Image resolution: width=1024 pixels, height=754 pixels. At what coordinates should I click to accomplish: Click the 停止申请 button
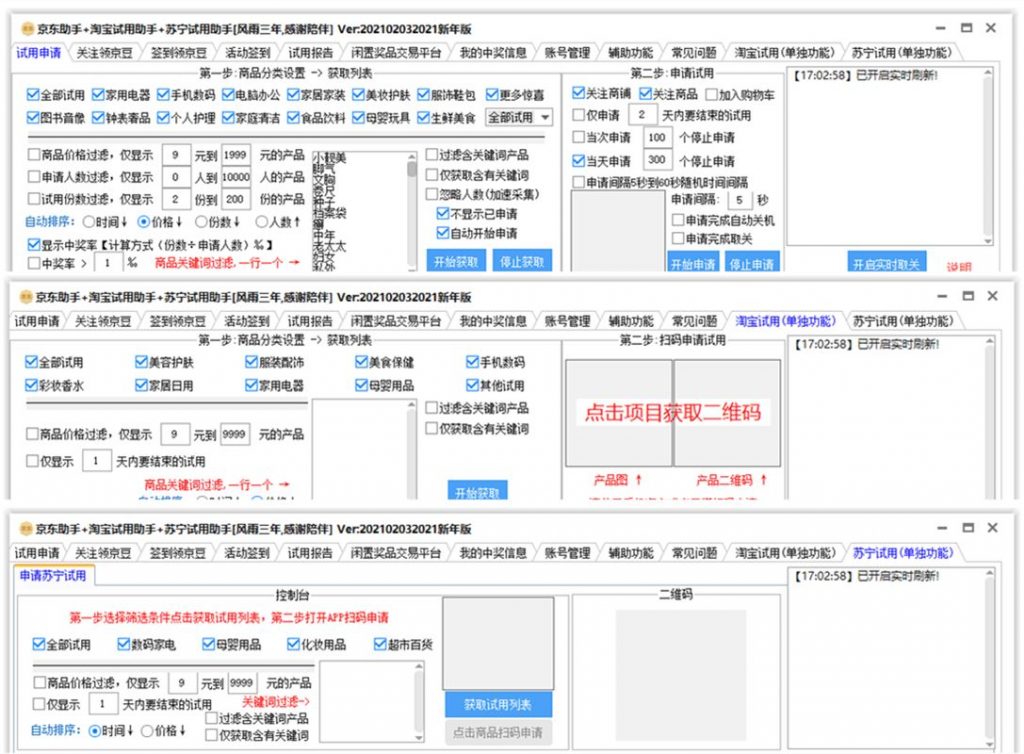pos(752,262)
